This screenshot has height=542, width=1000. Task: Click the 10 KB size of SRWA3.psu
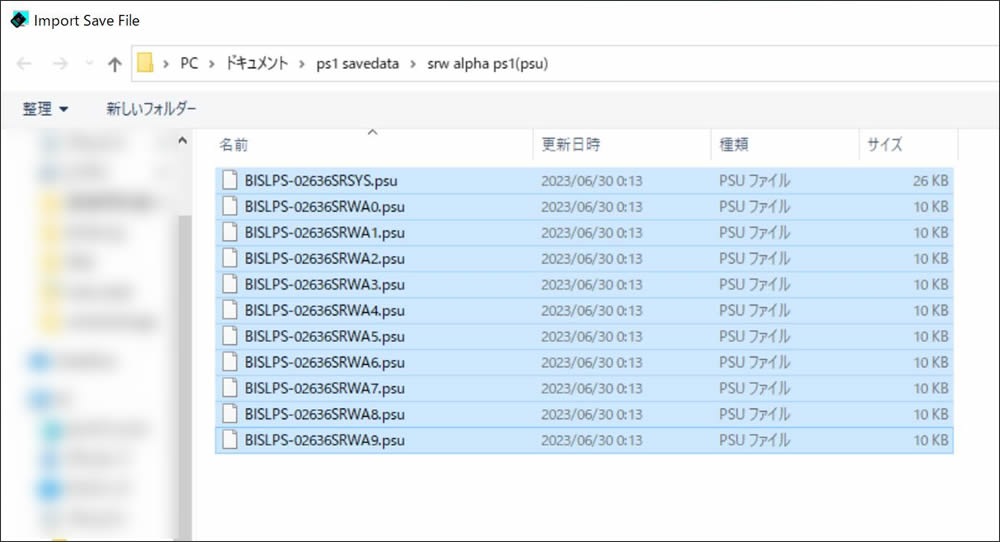(x=930, y=285)
